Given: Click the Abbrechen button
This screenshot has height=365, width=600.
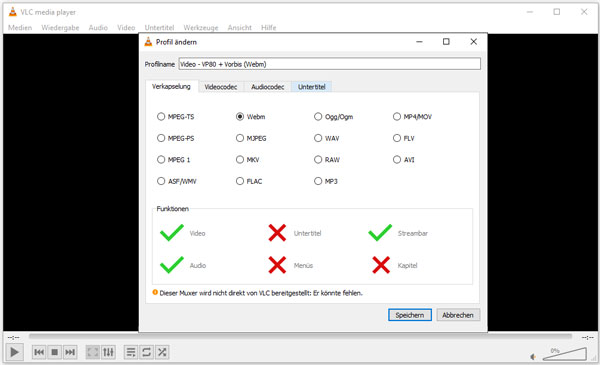Looking at the screenshot, I should 458,315.
